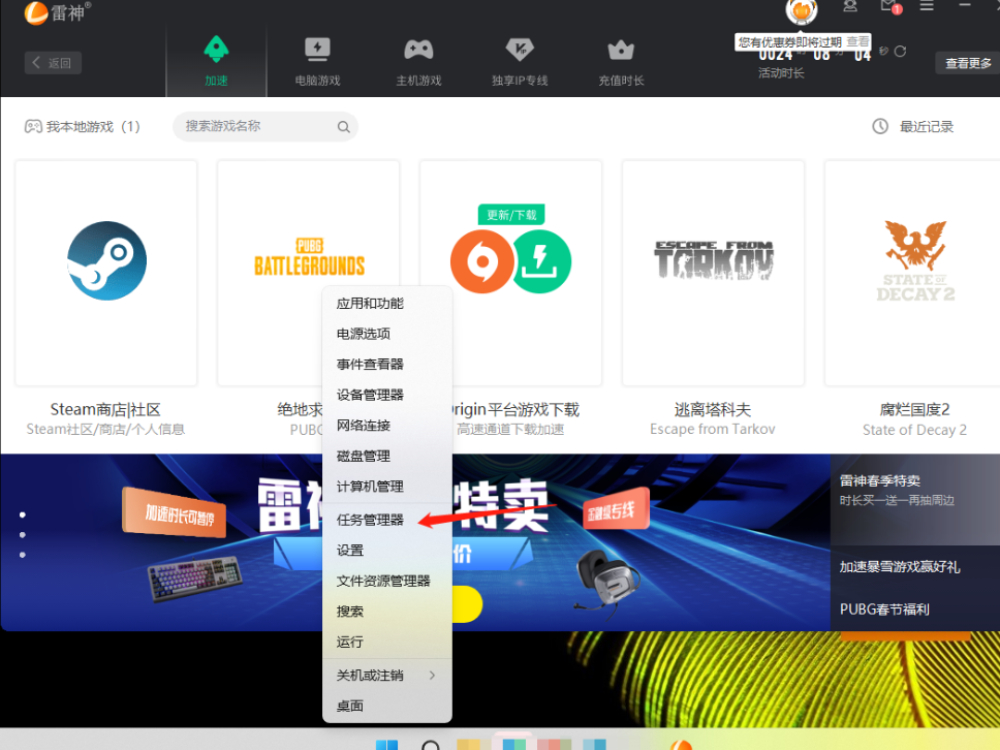Go back with the 返回 button
The width and height of the screenshot is (1000, 750).
pyautogui.click(x=53, y=62)
